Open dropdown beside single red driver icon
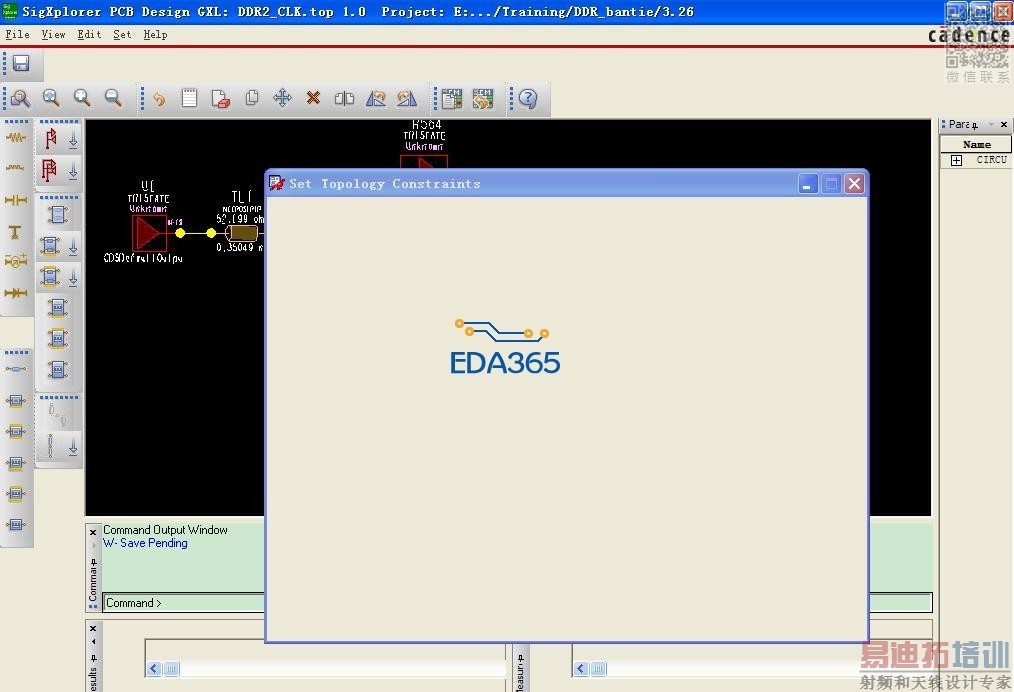The image size is (1014, 692). [x=73, y=140]
